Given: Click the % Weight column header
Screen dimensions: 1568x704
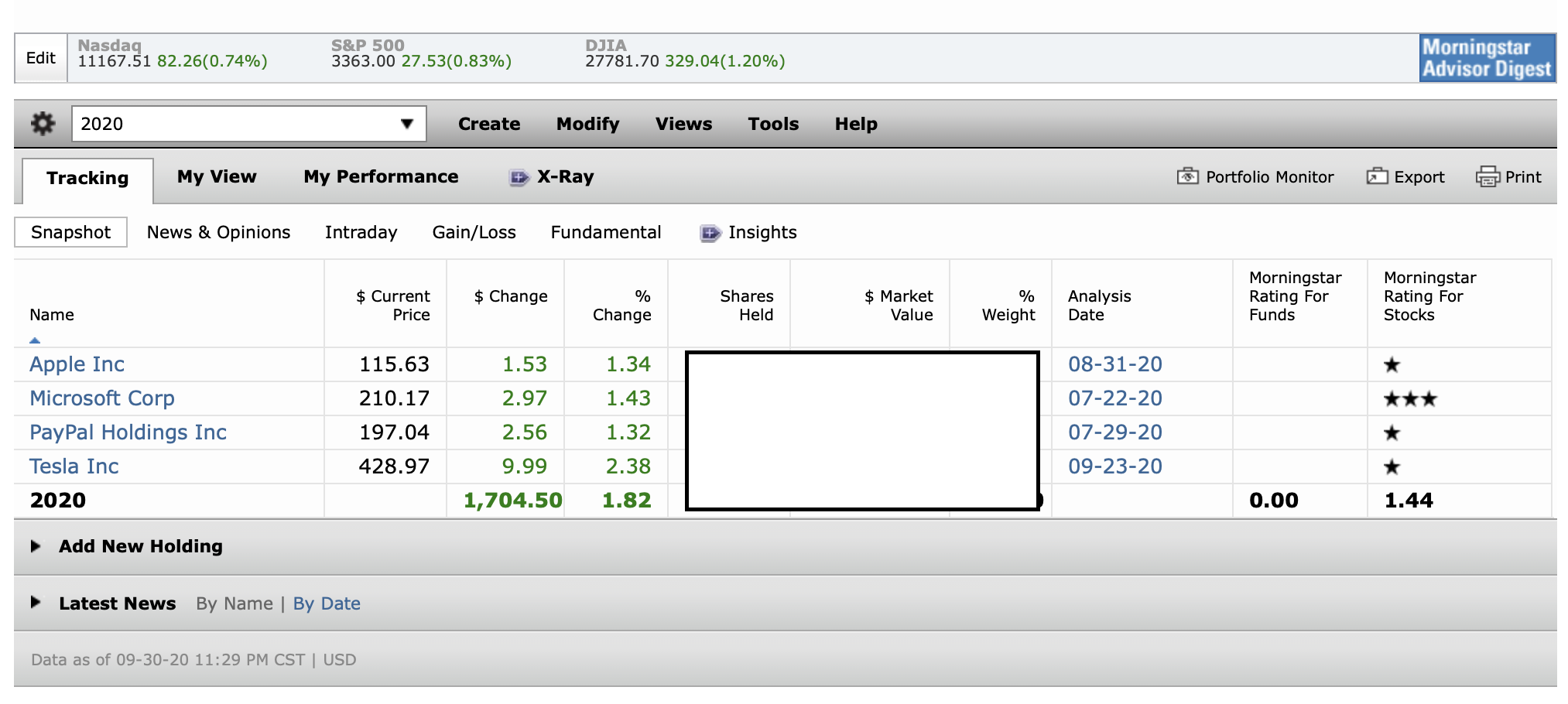Looking at the screenshot, I should pos(1008,306).
